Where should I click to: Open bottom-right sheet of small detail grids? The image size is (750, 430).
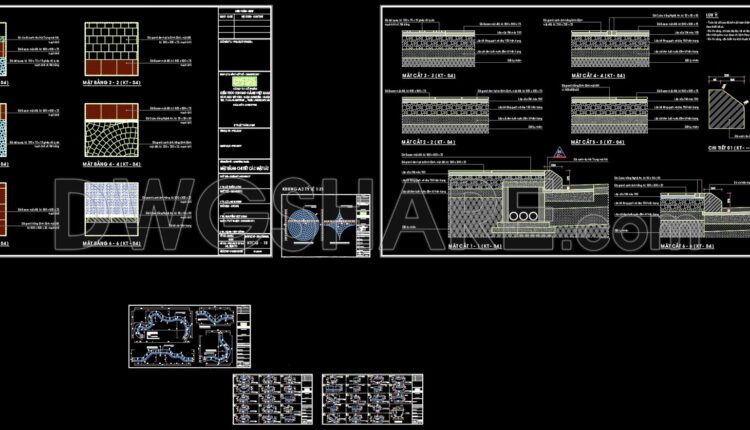click(x=373, y=399)
